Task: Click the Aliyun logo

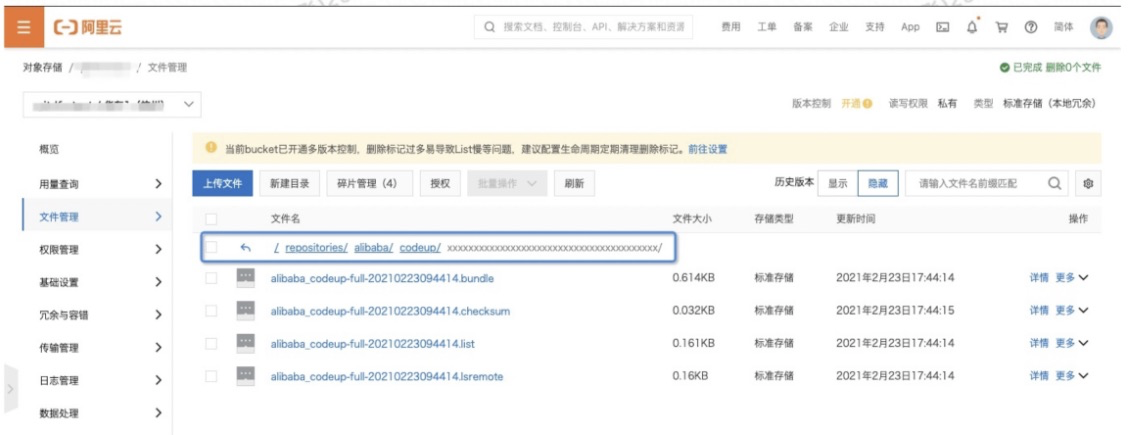Action: pyautogui.click(x=88, y=27)
